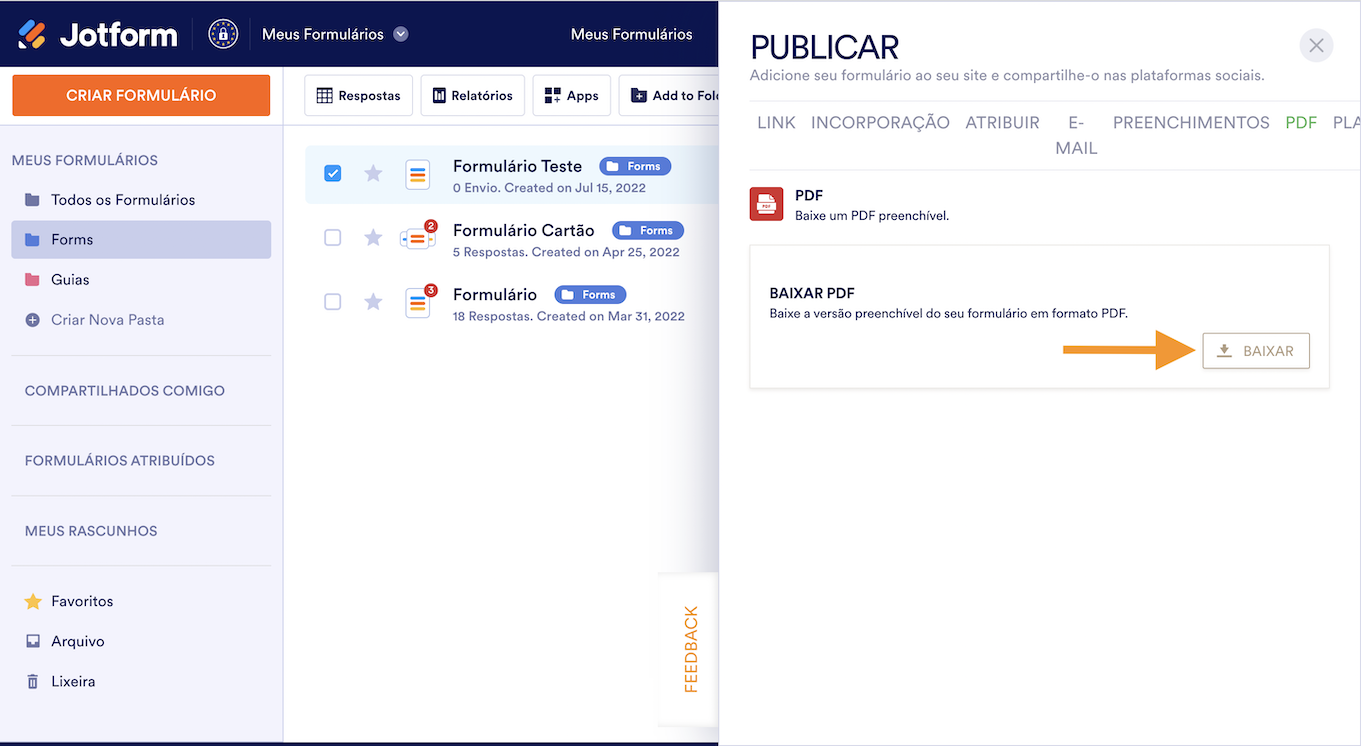Click the CRIAR FORMULÁRIO button

(141, 95)
